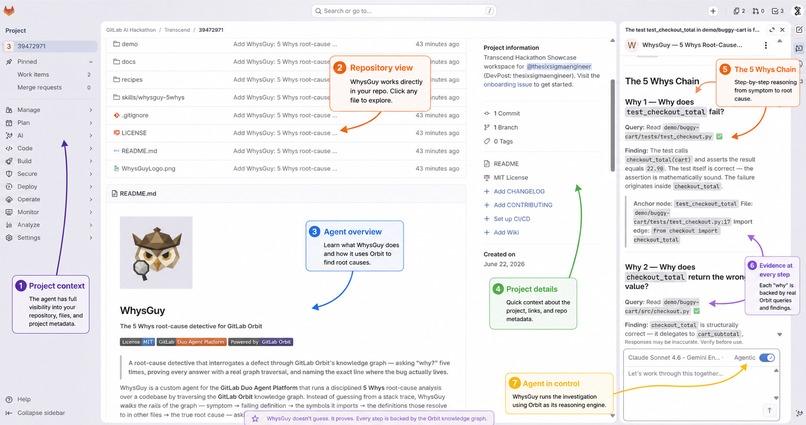Open the recipes folder name

132,80
